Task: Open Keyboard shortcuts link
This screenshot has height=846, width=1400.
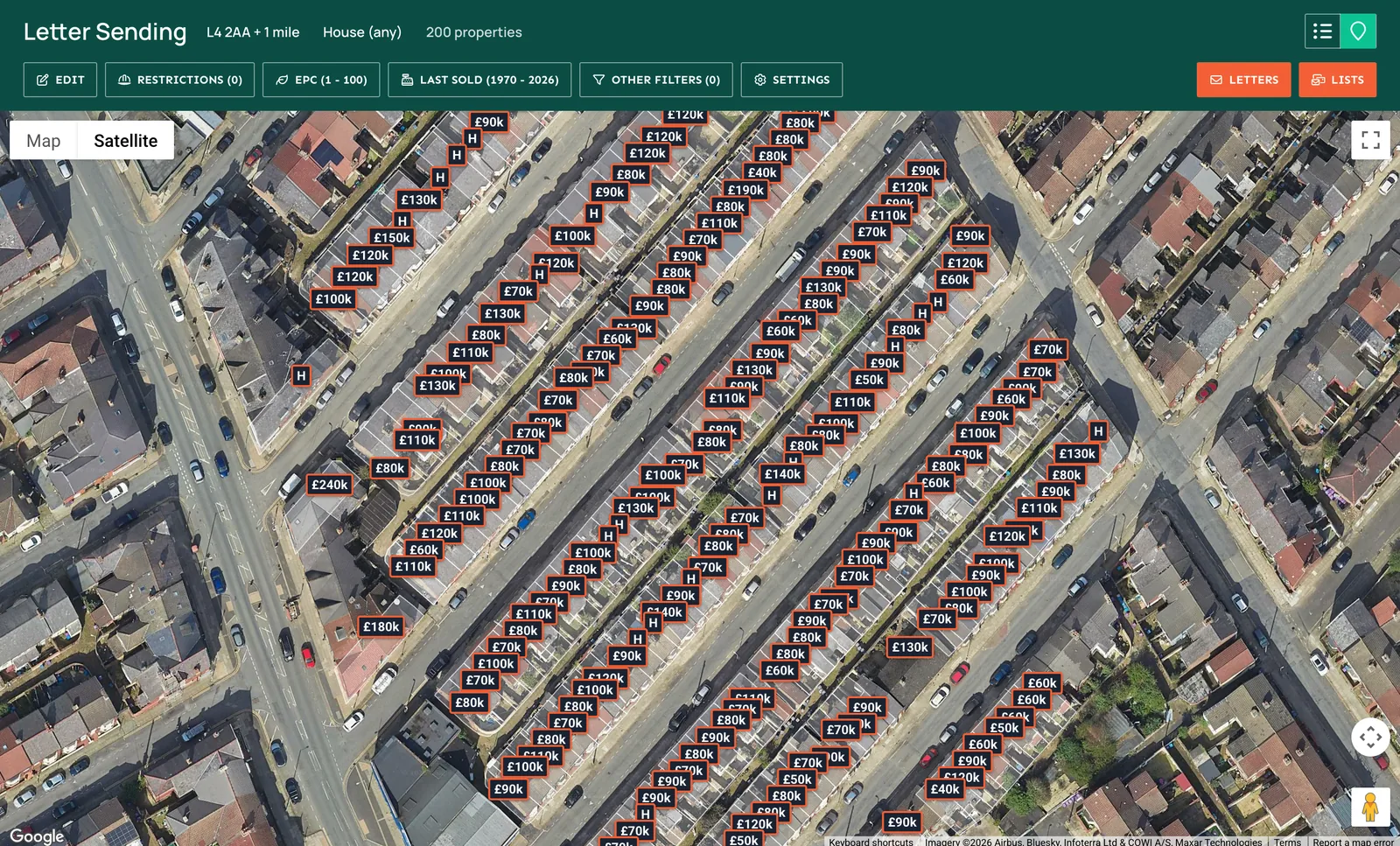Action: 871,842
